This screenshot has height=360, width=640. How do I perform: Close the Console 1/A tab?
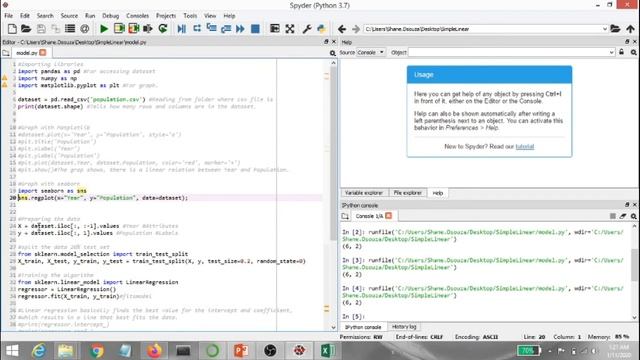tap(389, 216)
